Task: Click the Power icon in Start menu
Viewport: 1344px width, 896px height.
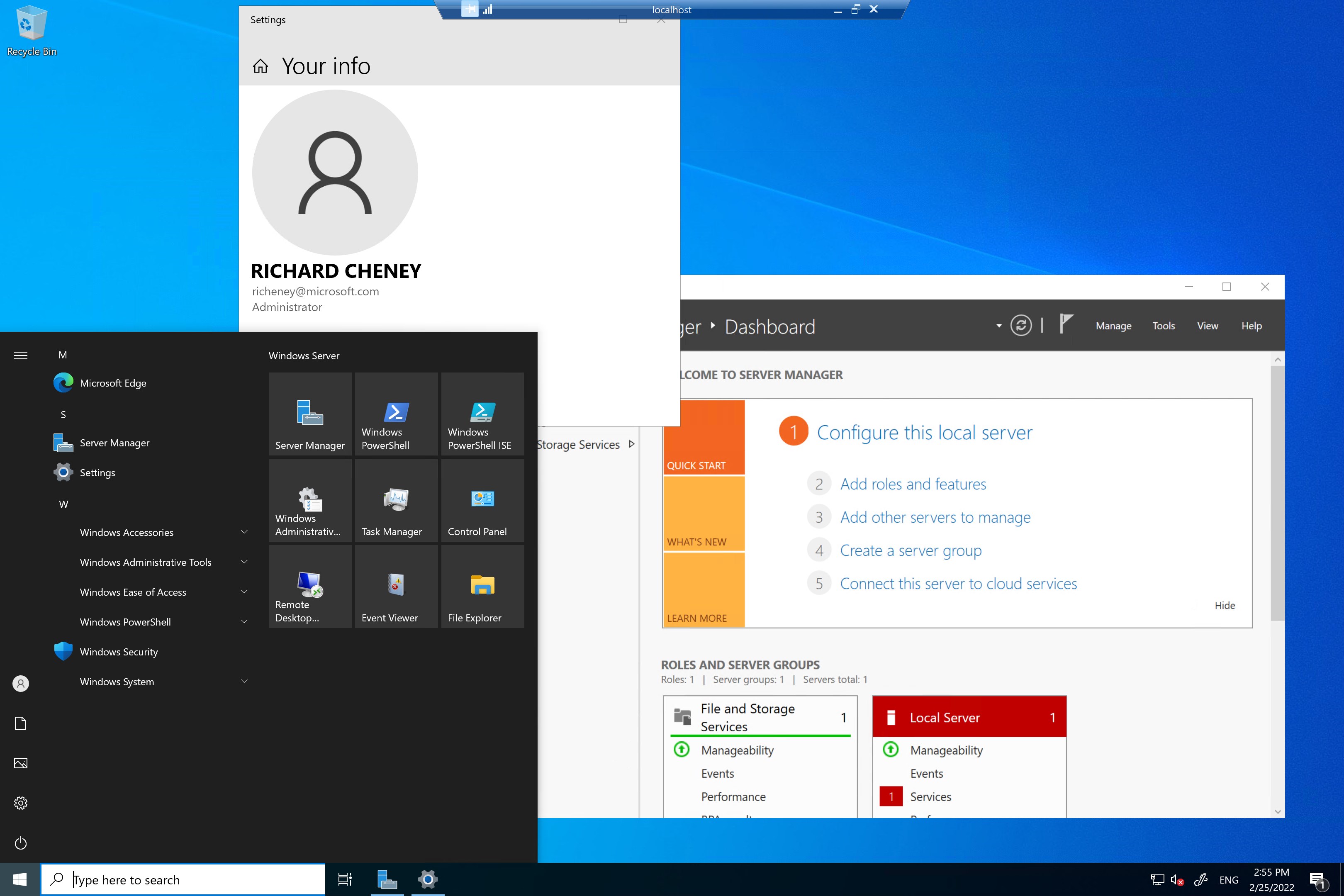Action: tap(21, 843)
